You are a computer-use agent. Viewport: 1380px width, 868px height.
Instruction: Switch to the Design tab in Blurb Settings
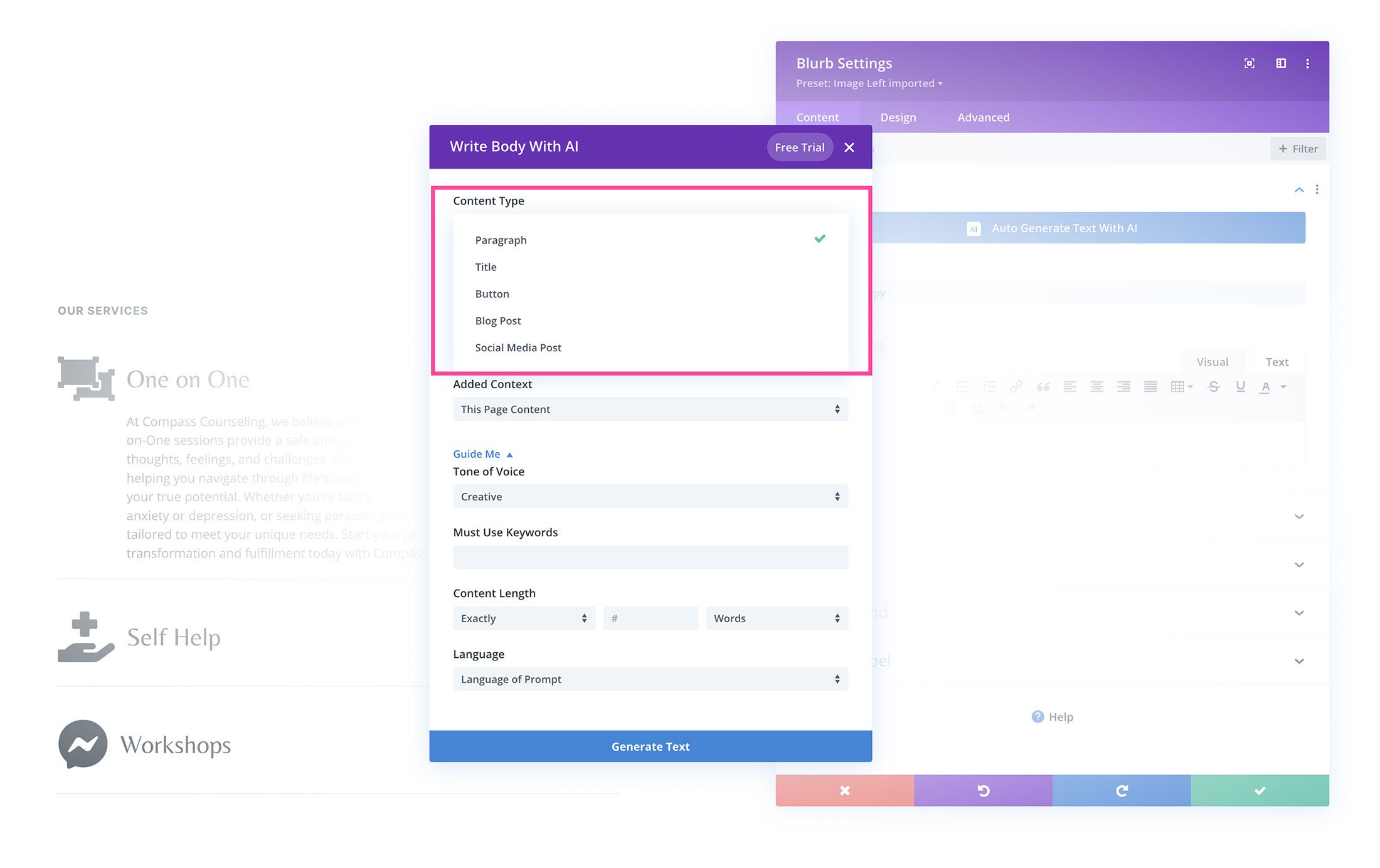coord(898,116)
